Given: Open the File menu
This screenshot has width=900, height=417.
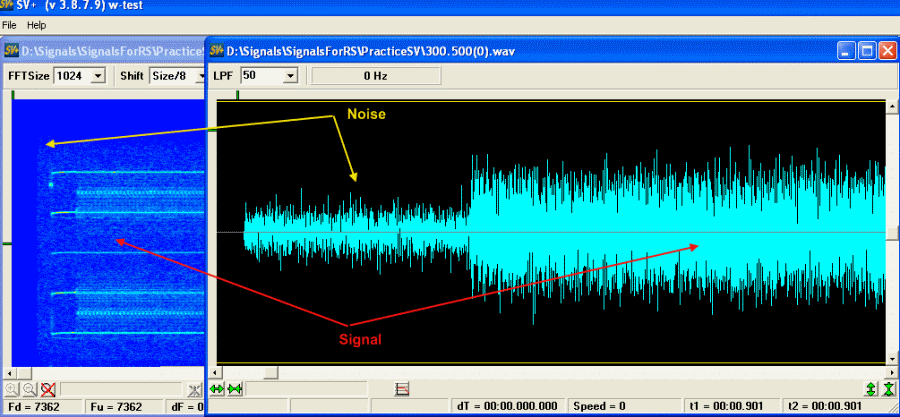Looking at the screenshot, I should (x=9, y=24).
